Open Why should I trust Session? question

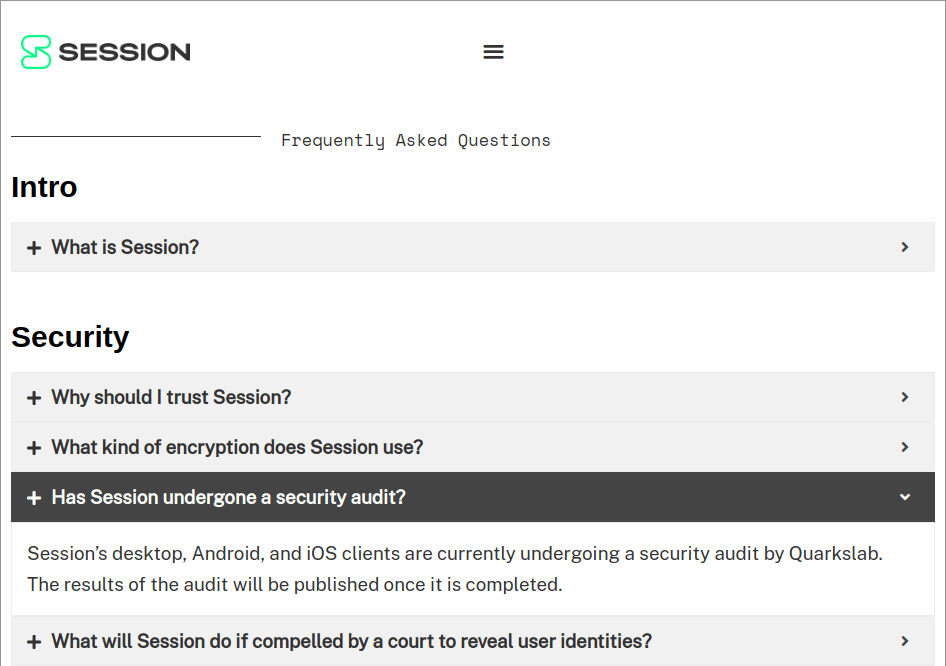coord(473,397)
